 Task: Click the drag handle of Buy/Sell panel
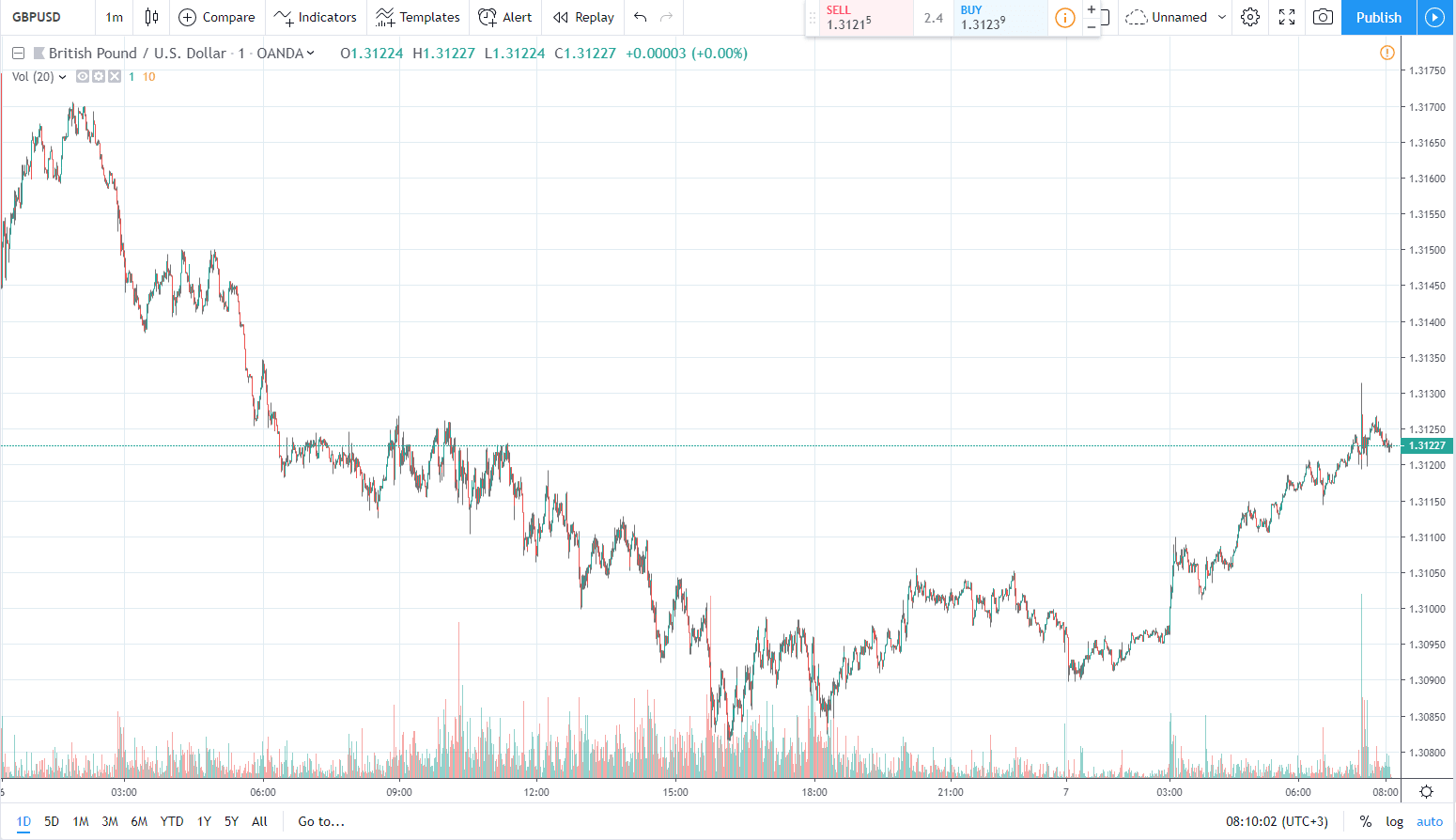[813, 18]
